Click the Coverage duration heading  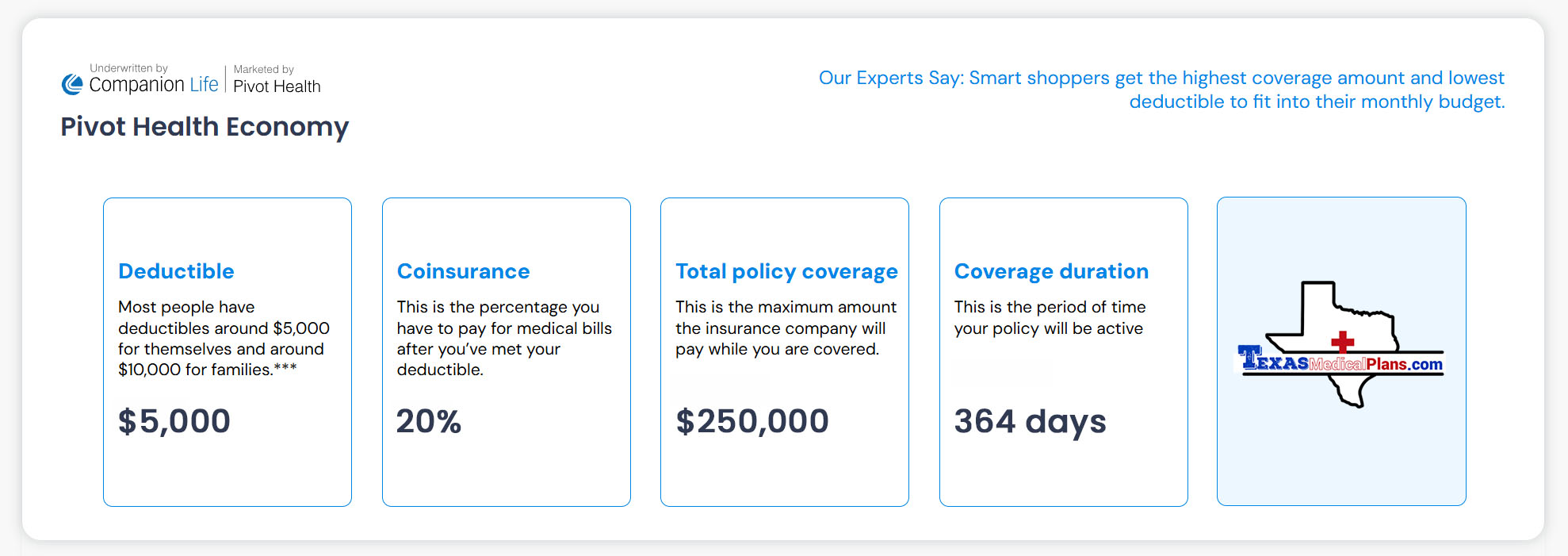pos(1051,271)
